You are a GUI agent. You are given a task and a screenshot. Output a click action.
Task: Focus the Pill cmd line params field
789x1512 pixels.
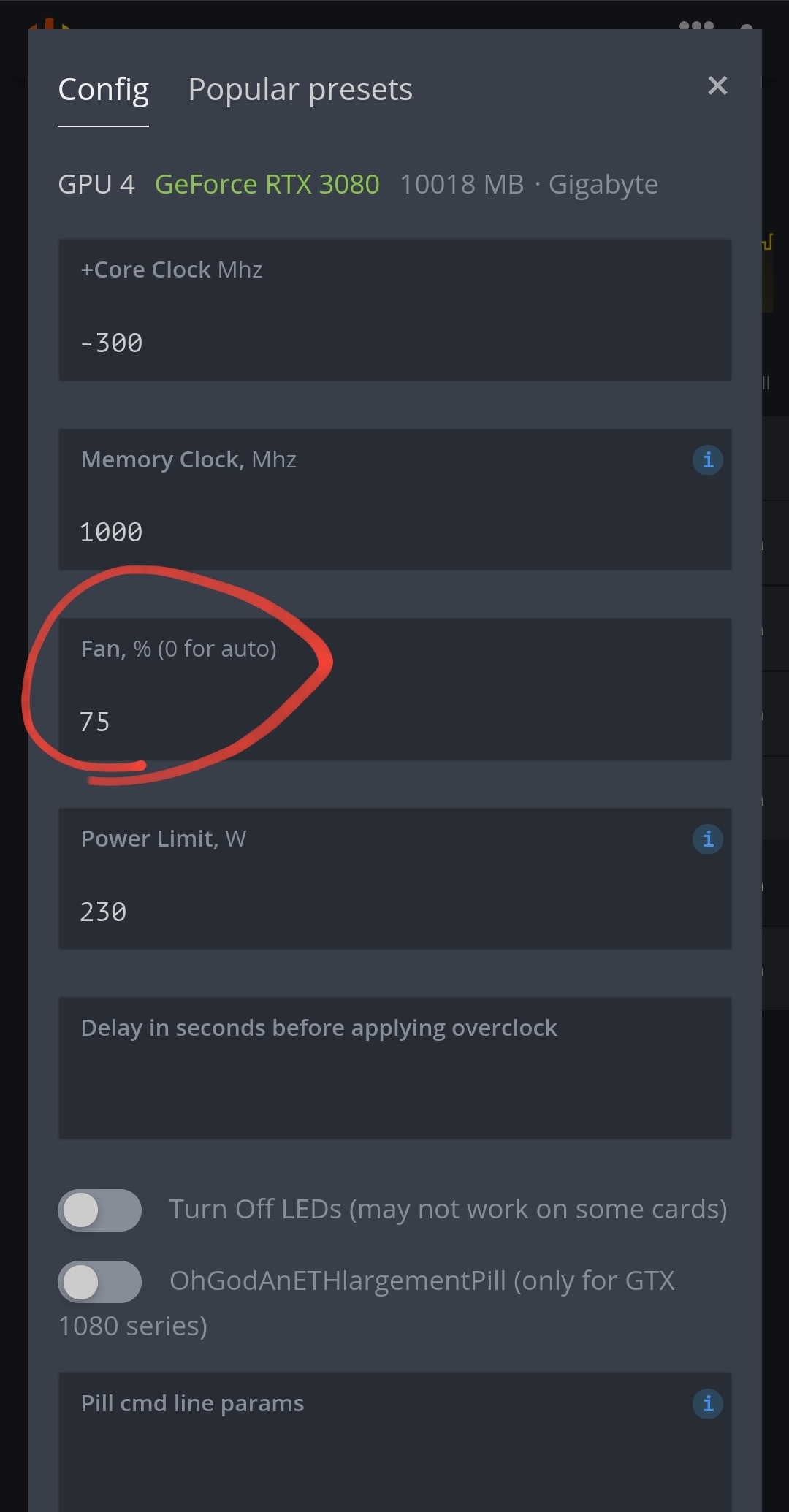point(395,1443)
